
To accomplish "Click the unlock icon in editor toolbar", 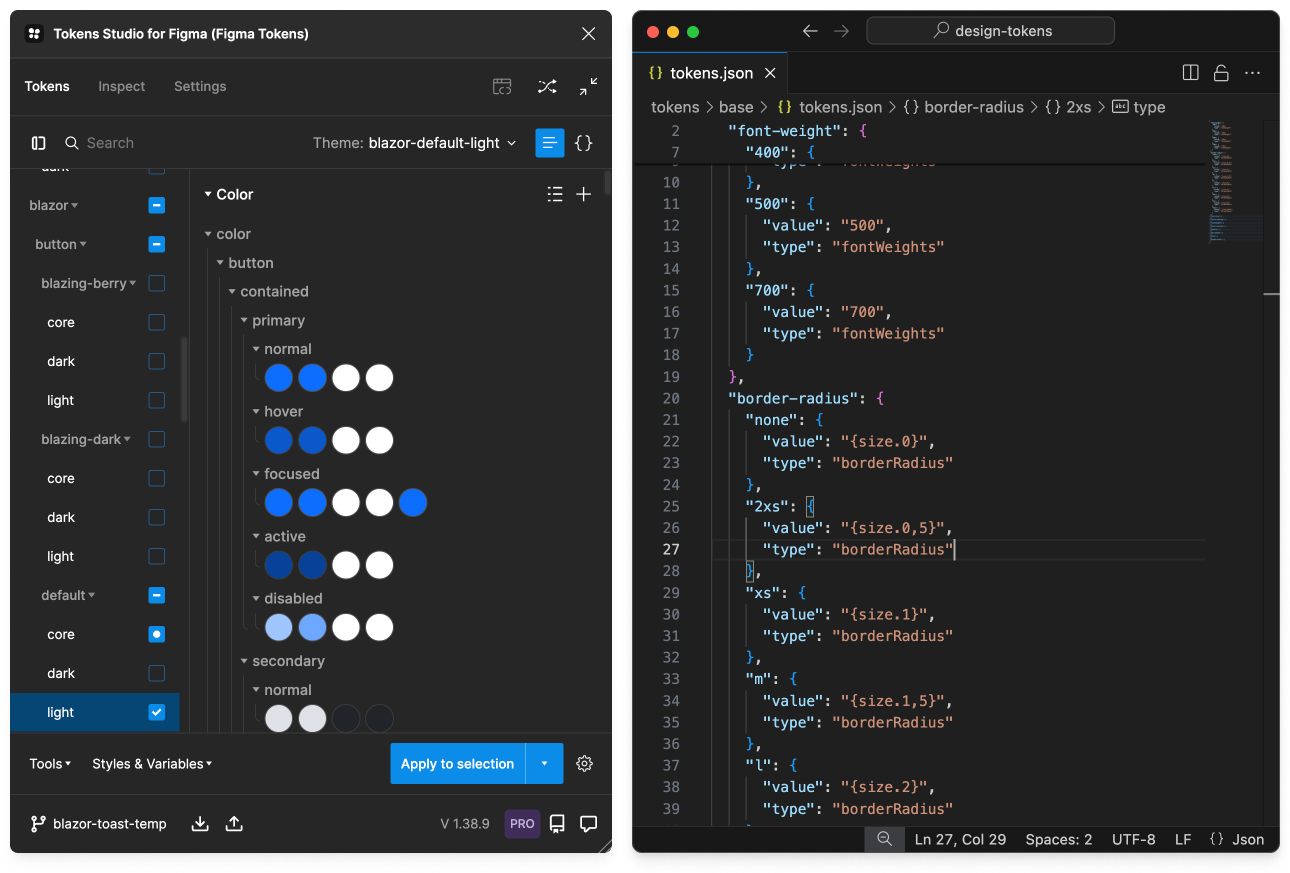I will pos(1221,73).
